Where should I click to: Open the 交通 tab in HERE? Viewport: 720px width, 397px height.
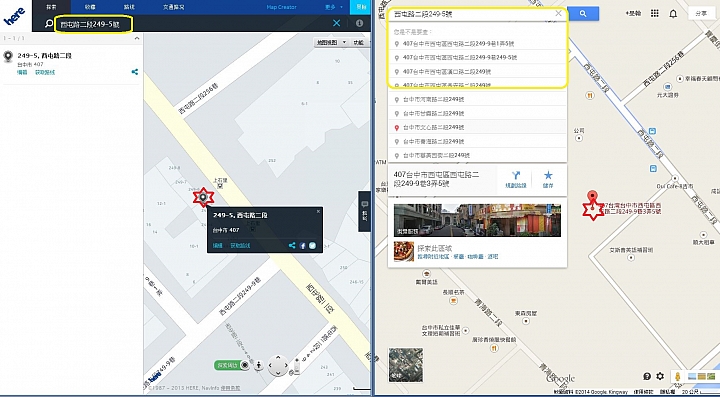click(174, 7)
